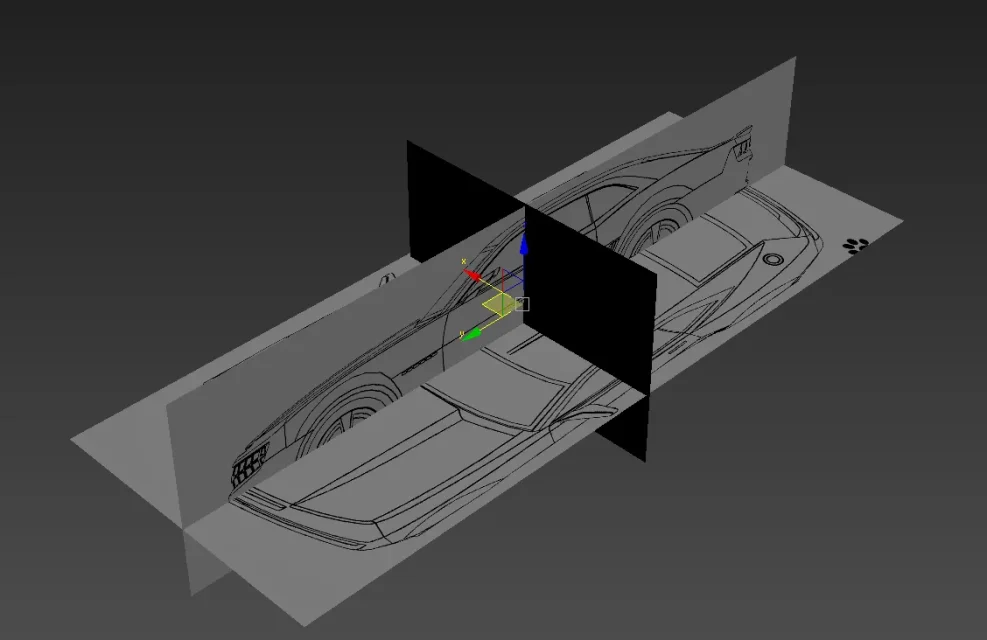
Task: Click the tail light on the side-view blueprint
Action: [743, 147]
